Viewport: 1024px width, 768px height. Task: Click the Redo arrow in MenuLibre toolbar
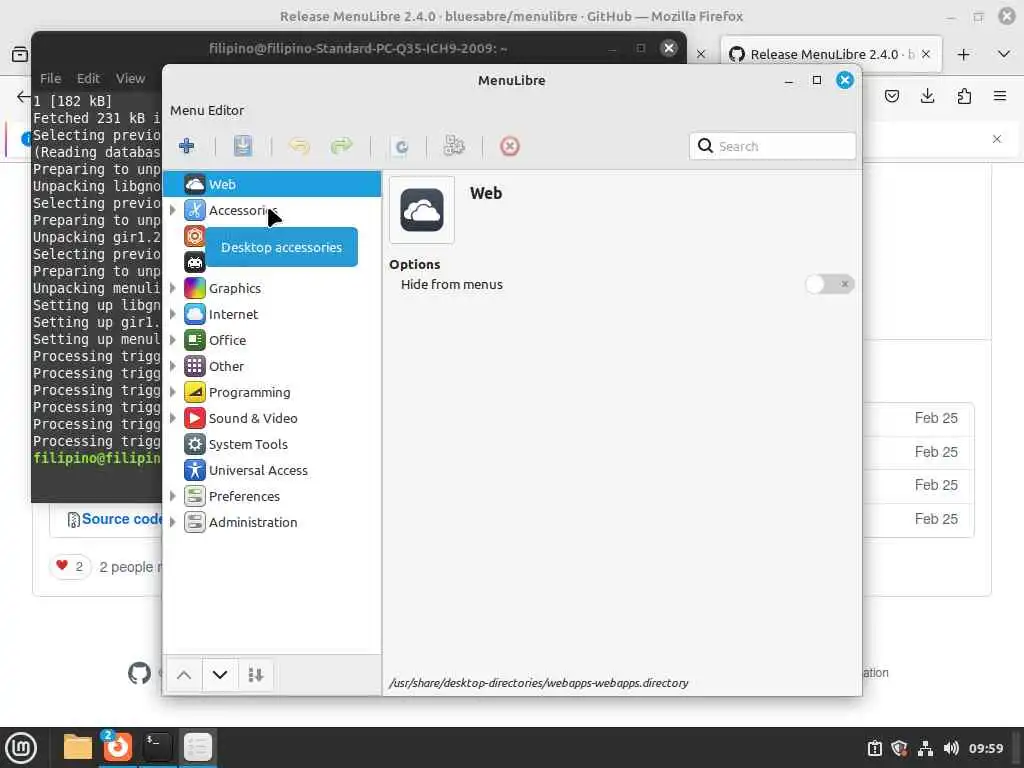(x=342, y=146)
